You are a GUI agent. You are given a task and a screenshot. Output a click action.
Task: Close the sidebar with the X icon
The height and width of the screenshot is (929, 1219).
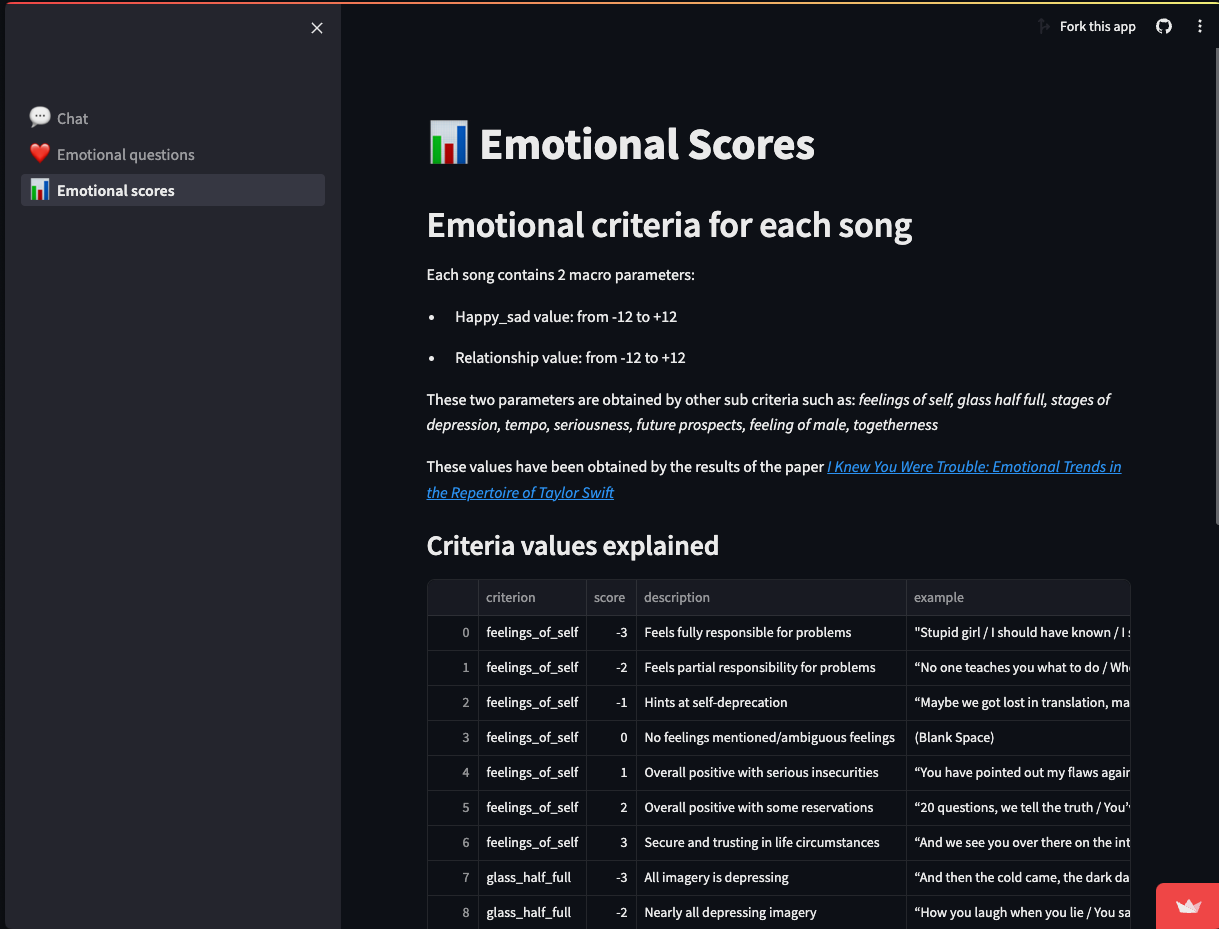317,28
